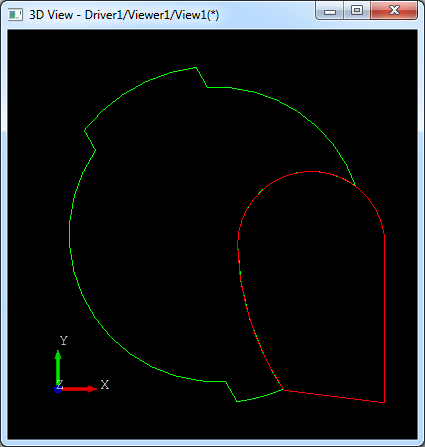Pick the green outline's leftmost arc point
425x447 pixels.
point(69,233)
